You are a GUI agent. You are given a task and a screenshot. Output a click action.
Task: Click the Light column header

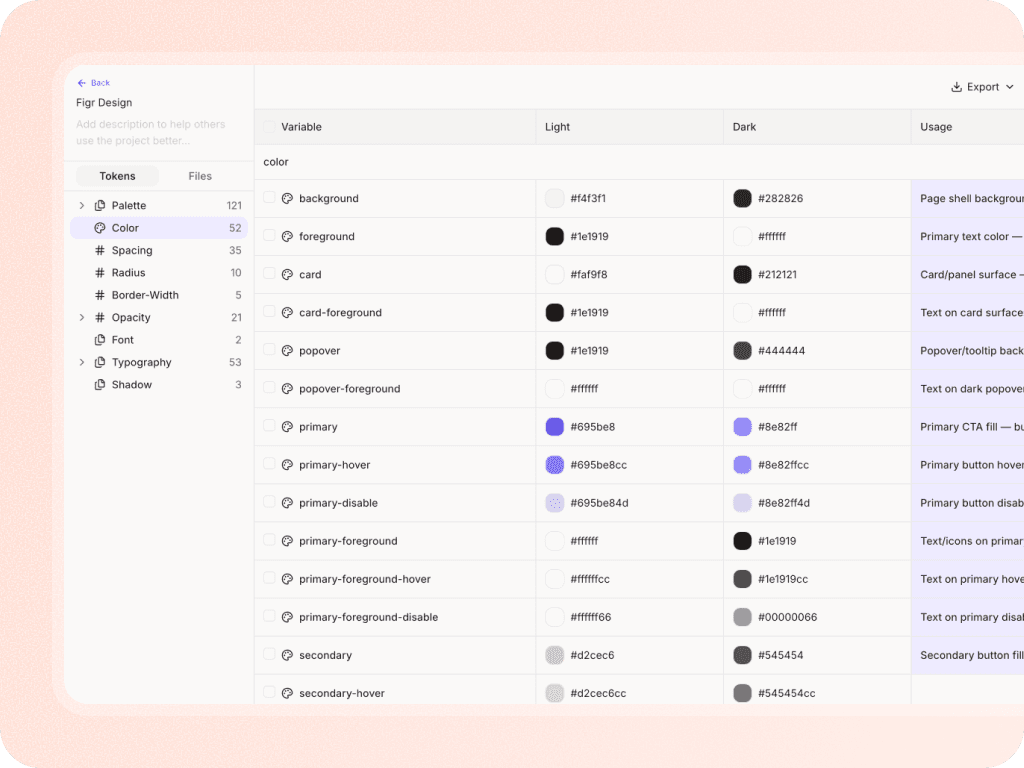point(558,127)
